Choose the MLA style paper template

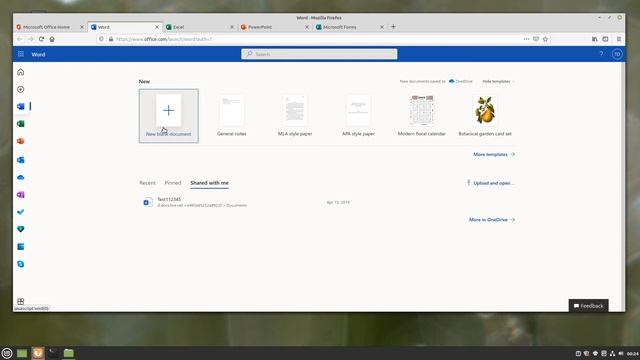295,116
